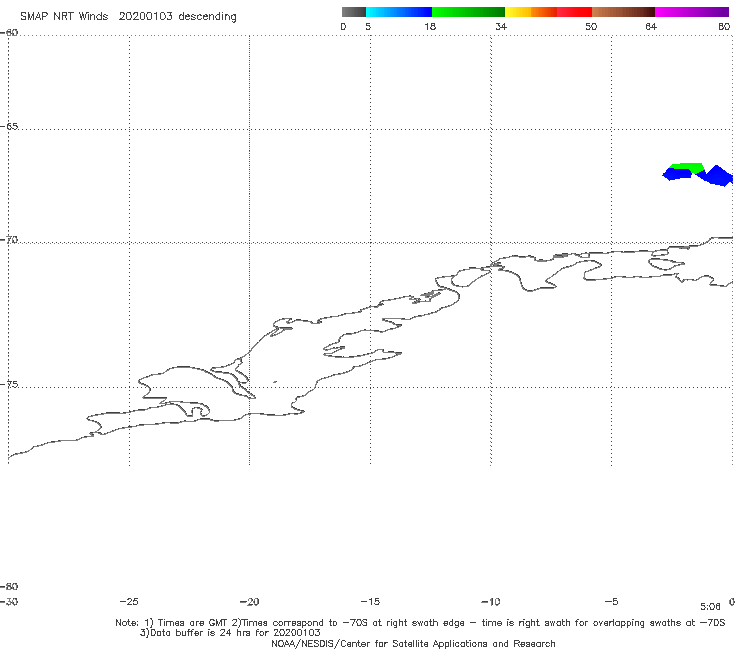
Task: Click the latitude label "-70"
Action: pos(9,240)
